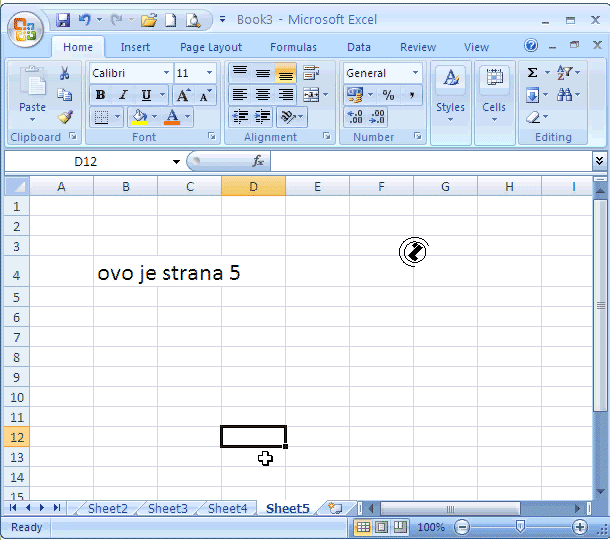Apply Percent Style number format
Image resolution: width=610 pixels, height=540 pixels.
[387, 95]
